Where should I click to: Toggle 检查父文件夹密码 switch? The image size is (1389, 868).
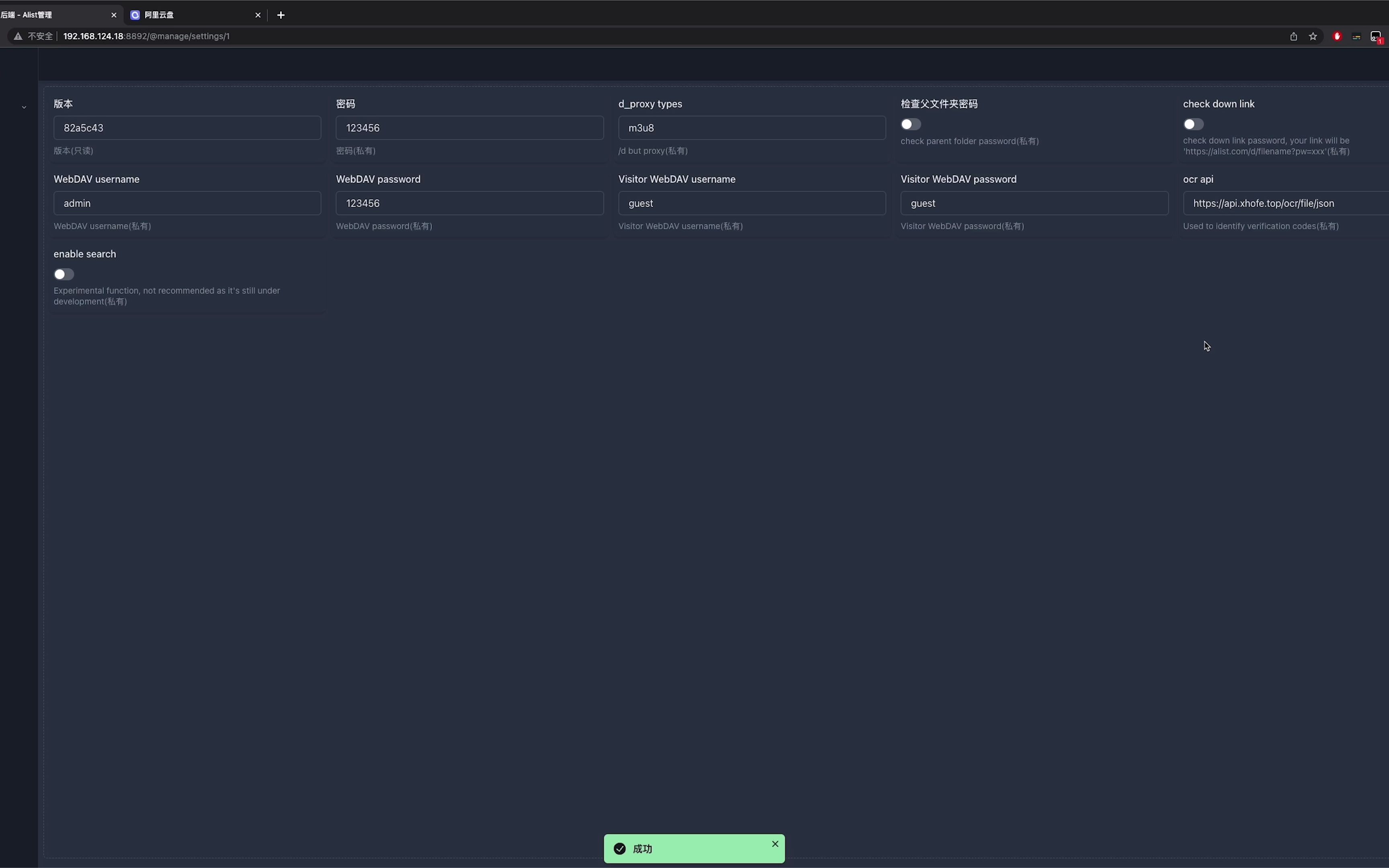[x=911, y=124]
